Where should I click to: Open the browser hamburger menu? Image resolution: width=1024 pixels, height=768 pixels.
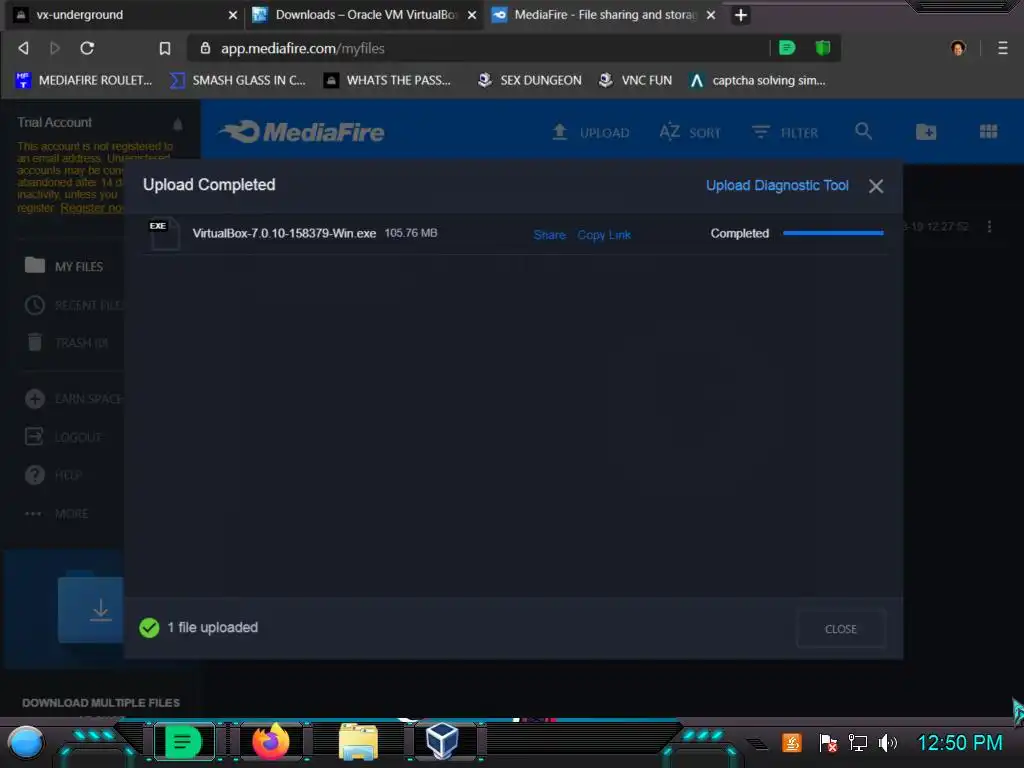[x=1002, y=48]
